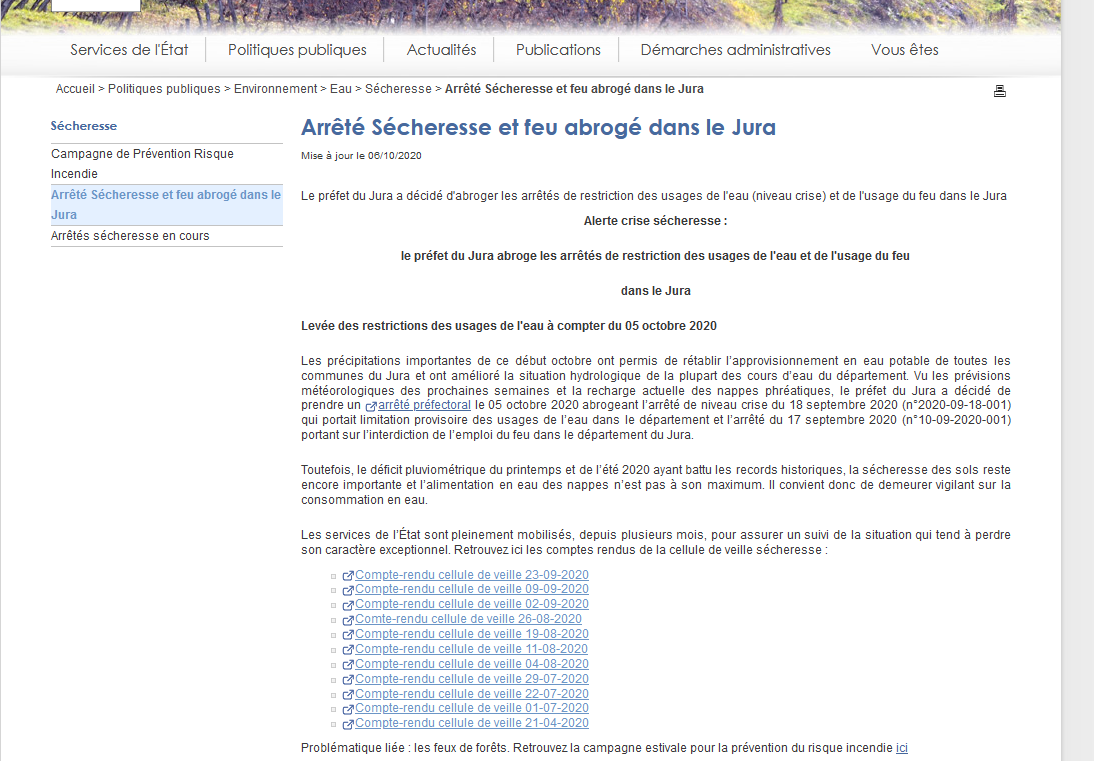The width and height of the screenshot is (1094, 761).
Task: Open Compte-rendu cellule de veille 21-04-2020
Action: click(472, 723)
